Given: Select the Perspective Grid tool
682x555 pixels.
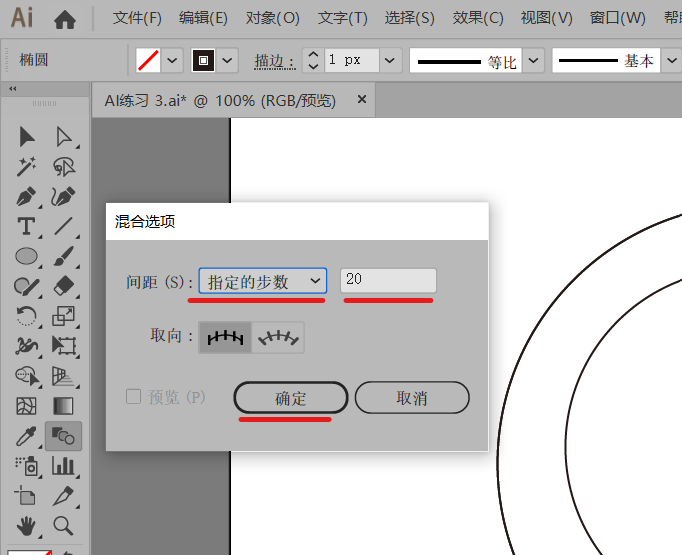Looking at the screenshot, I should point(64,376).
